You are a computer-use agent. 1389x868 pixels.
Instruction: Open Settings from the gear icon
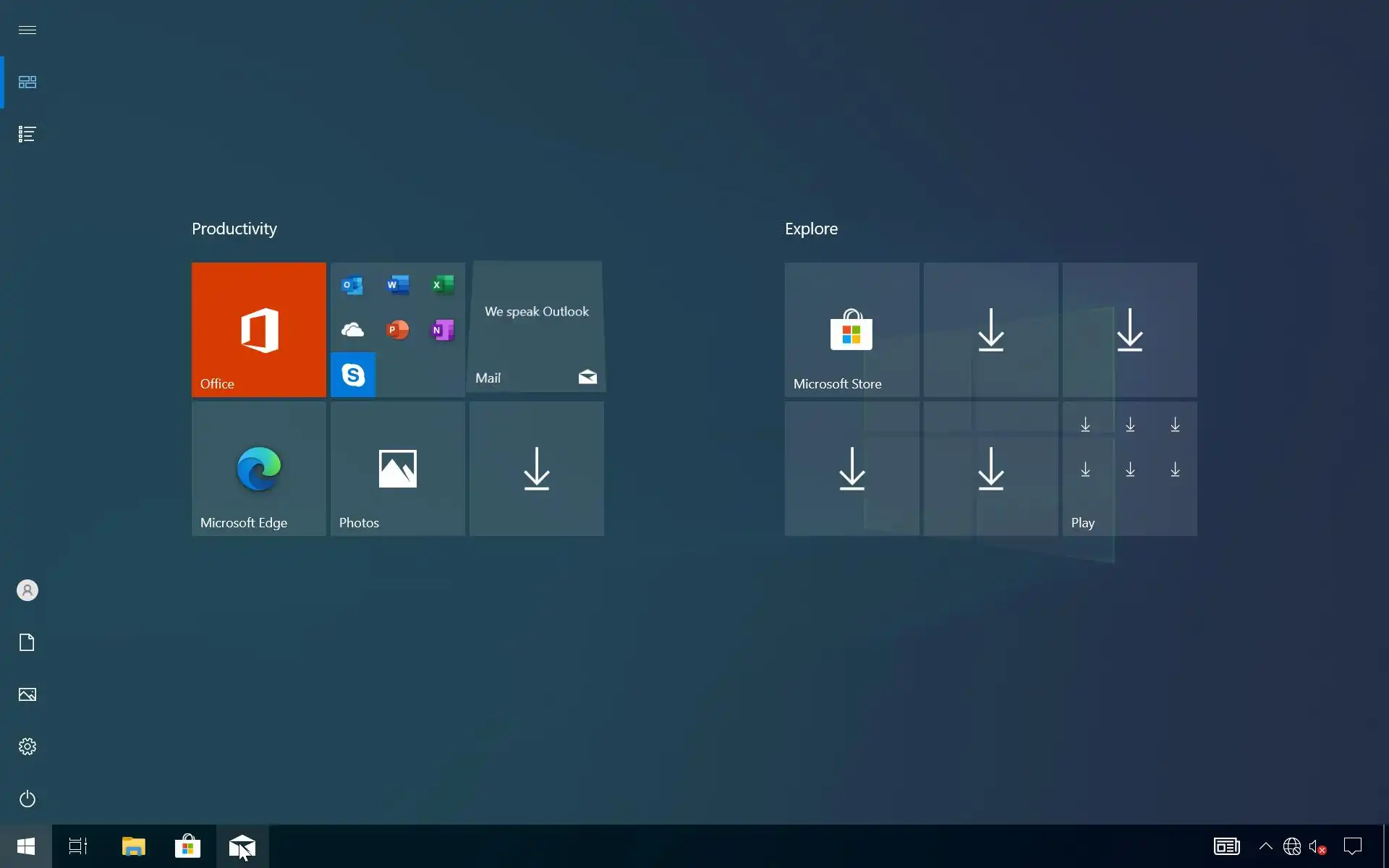coord(27,746)
